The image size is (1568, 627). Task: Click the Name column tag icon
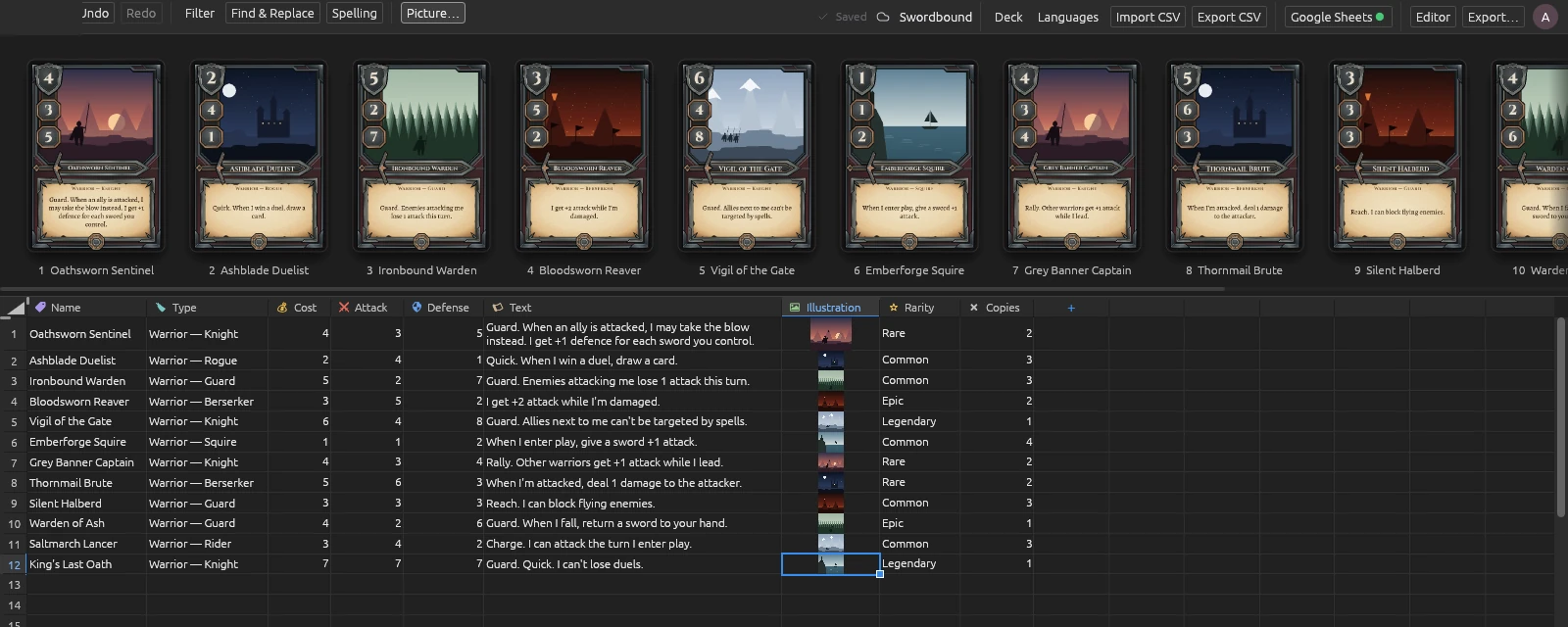click(40, 308)
